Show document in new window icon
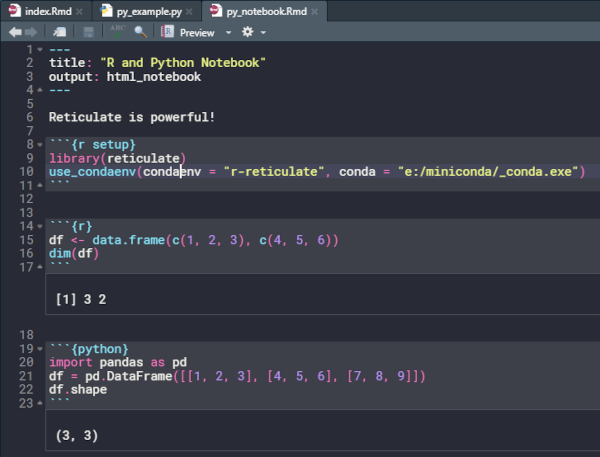 pos(59,32)
